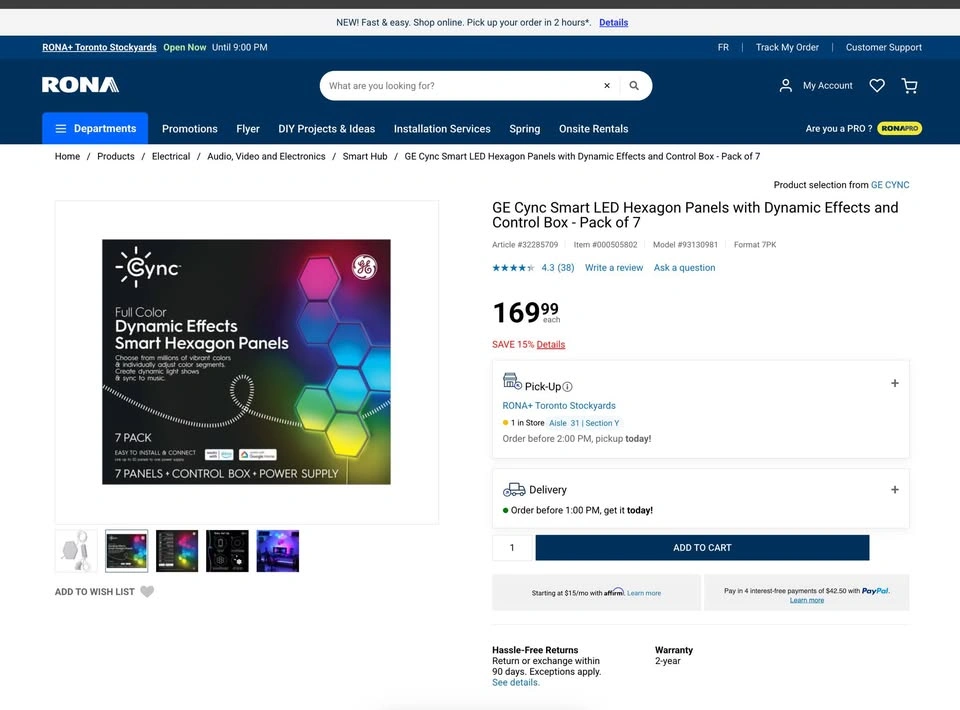Click the Details link in top banner
Image resolution: width=960 pixels, height=710 pixels.
coord(613,23)
